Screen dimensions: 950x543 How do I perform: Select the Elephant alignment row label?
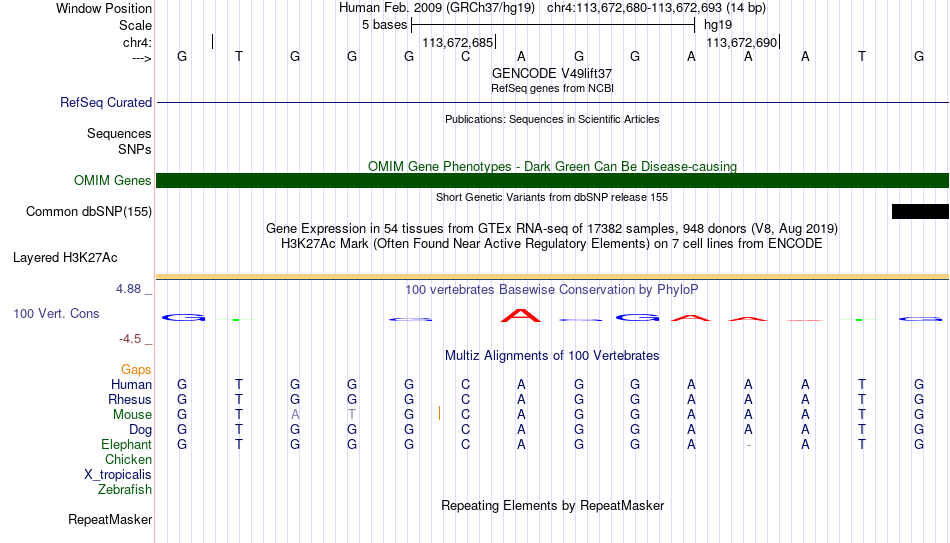pyautogui.click(x=126, y=444)
